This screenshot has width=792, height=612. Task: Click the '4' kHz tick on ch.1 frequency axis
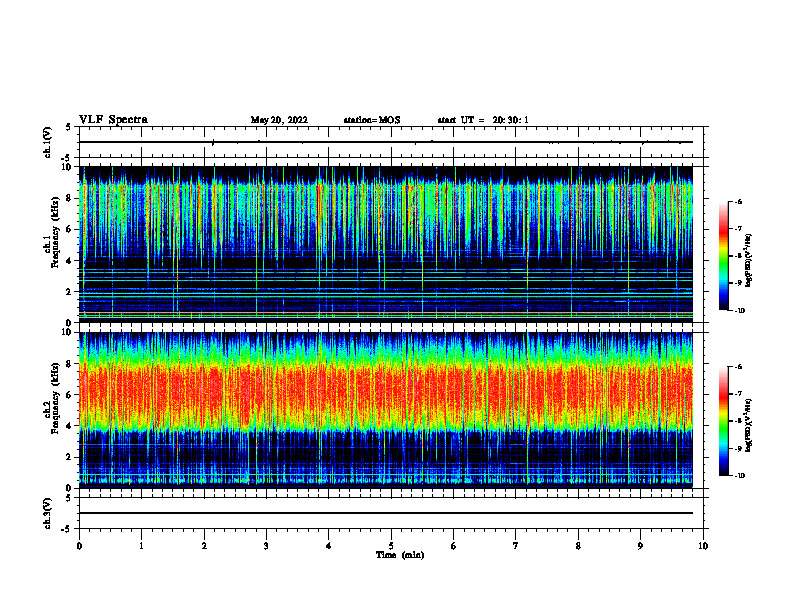point(70,261)
